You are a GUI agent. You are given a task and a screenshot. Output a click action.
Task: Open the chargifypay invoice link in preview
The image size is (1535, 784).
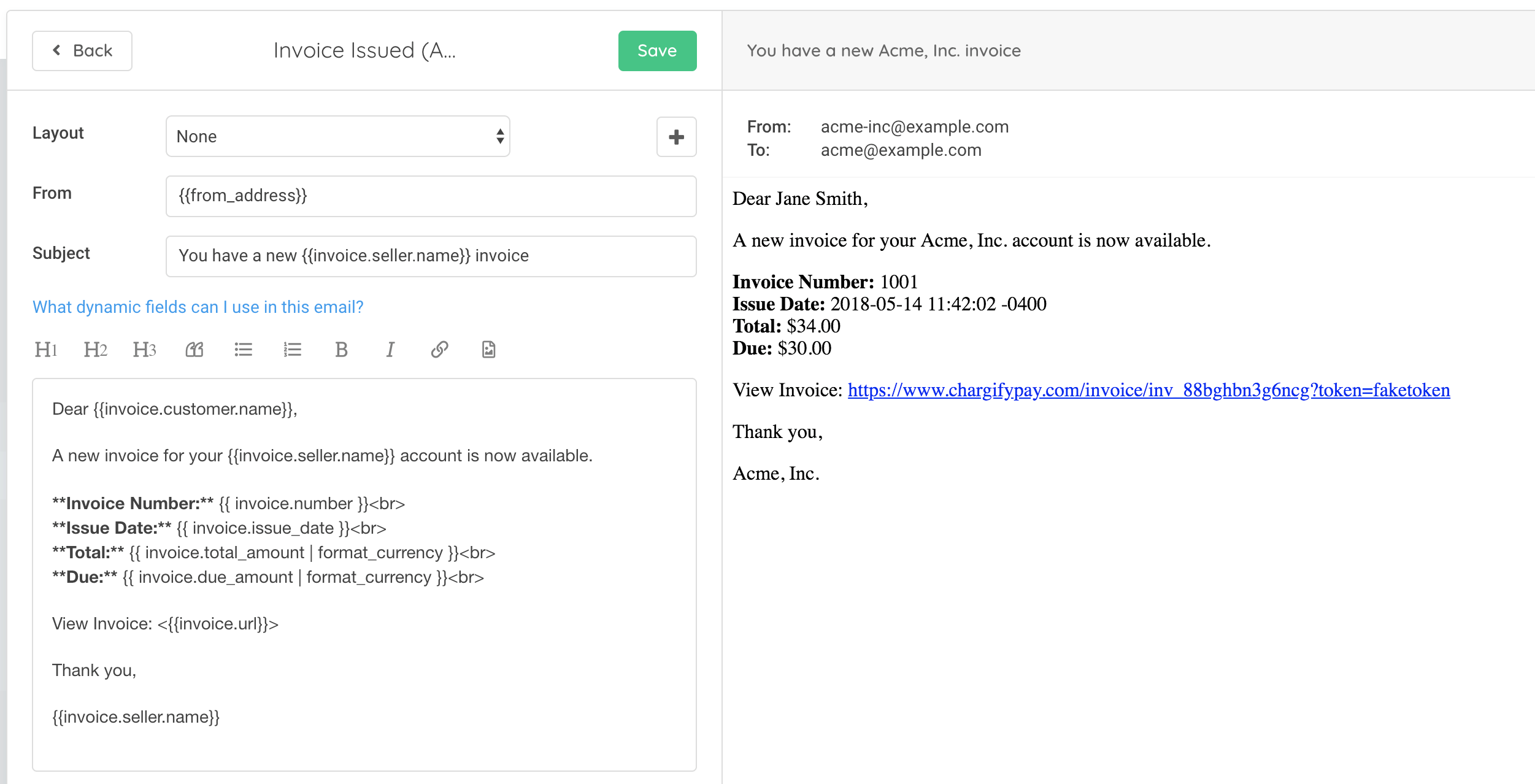[1148, 390]
